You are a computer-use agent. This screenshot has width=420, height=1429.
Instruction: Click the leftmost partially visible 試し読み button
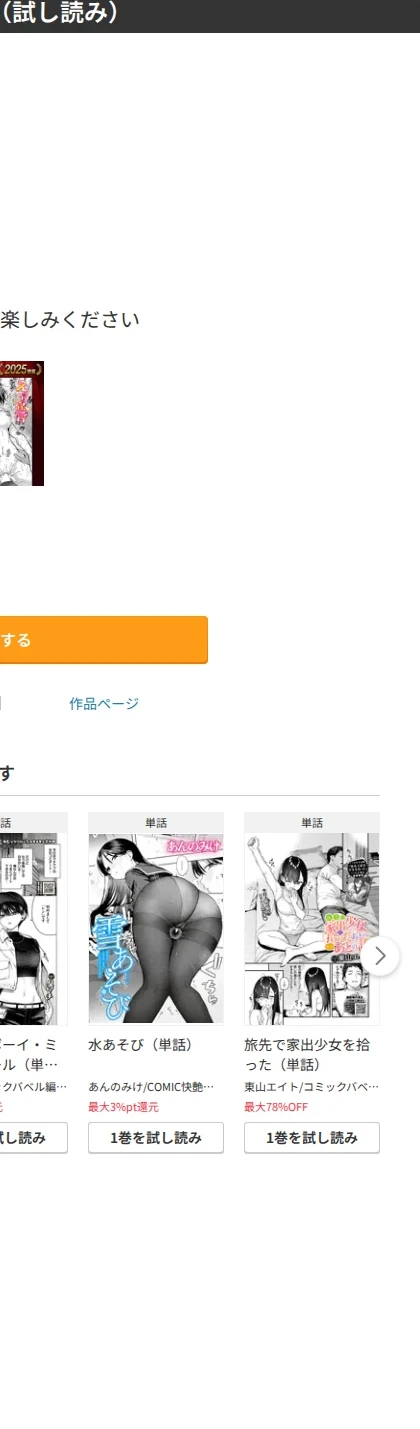(x=34, y=1138)
